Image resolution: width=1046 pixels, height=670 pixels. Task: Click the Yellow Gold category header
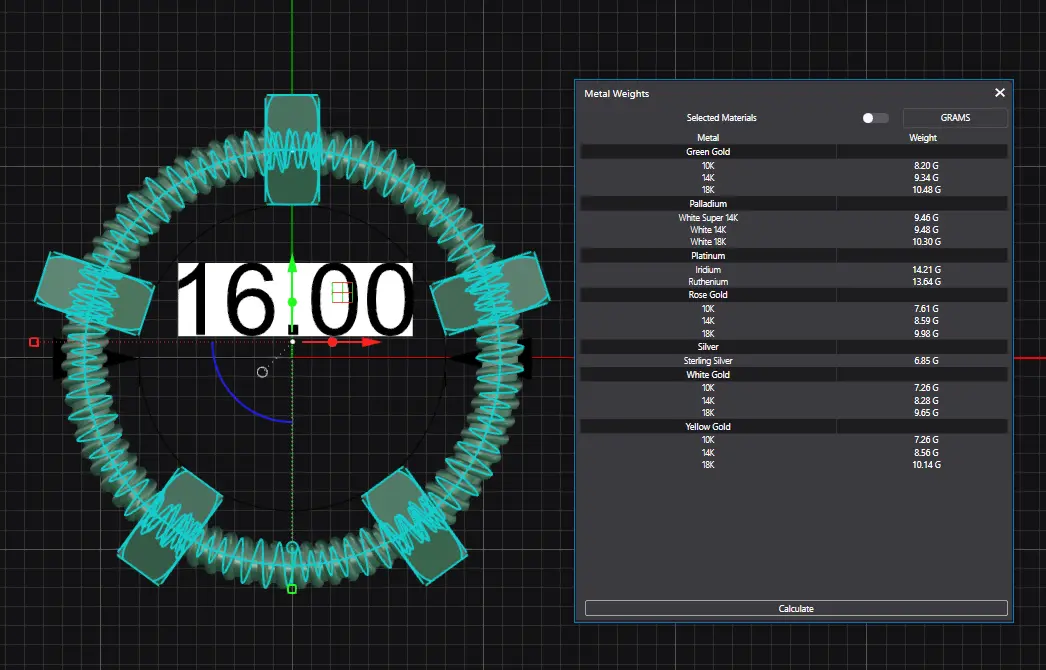point(708,427)
